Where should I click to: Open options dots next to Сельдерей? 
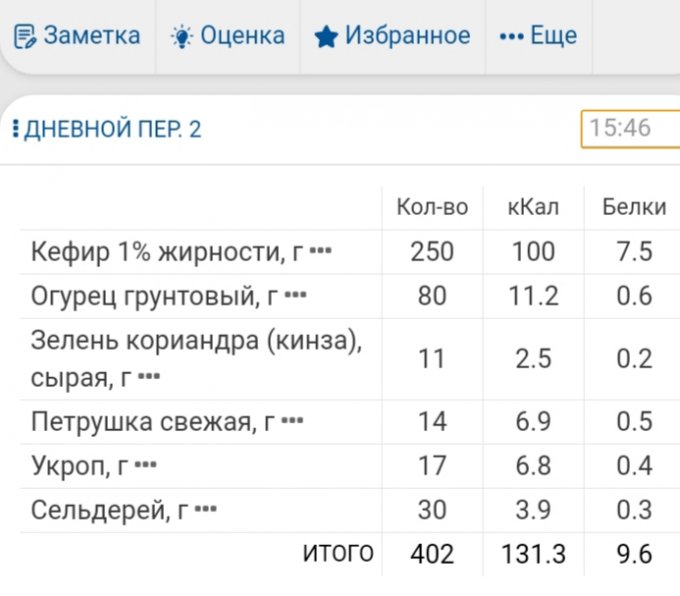[206, 510]
